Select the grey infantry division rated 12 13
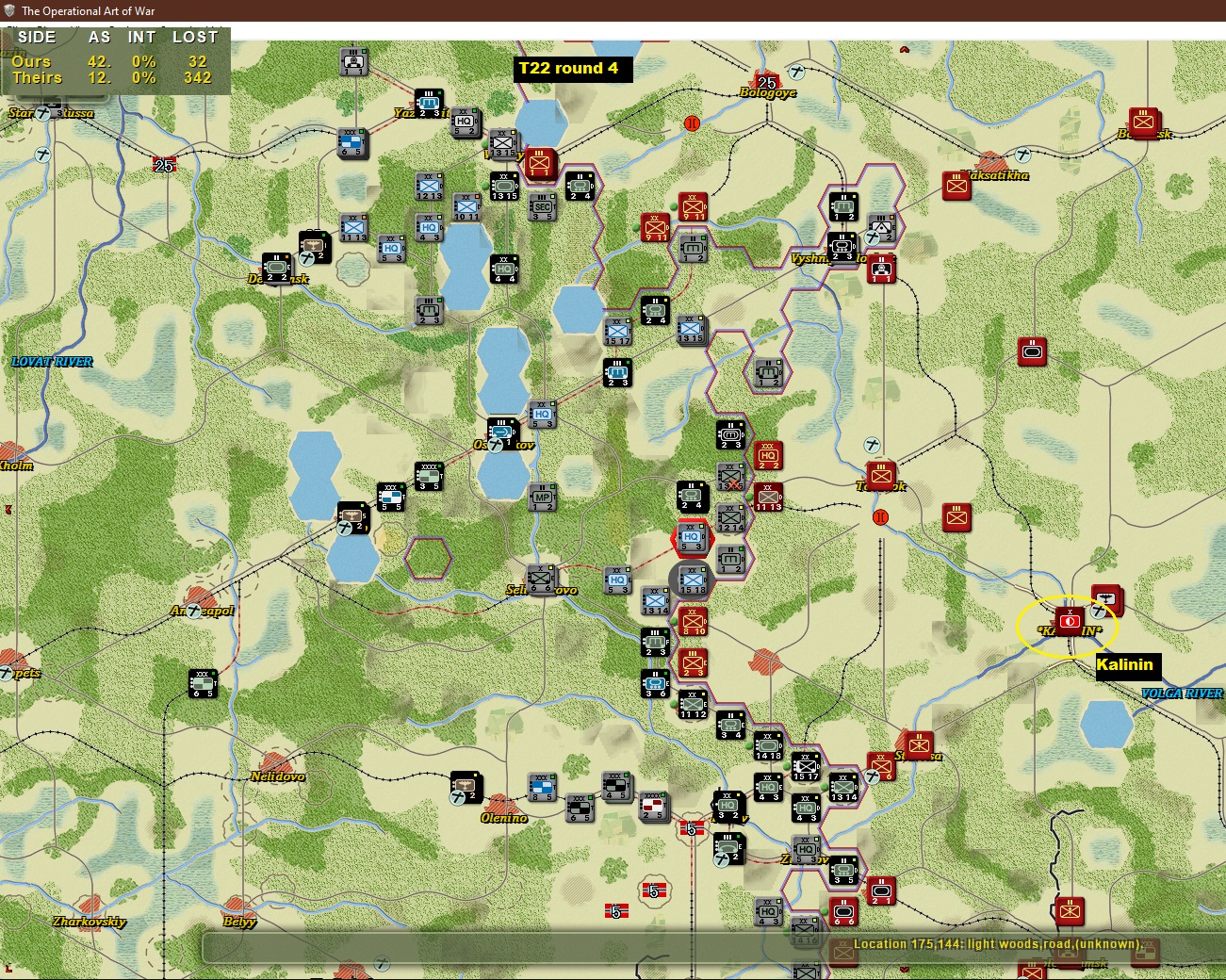Image resolution: width=1226 pixels, height=980 pixels. pyautogui.click(x=429, y=187)
